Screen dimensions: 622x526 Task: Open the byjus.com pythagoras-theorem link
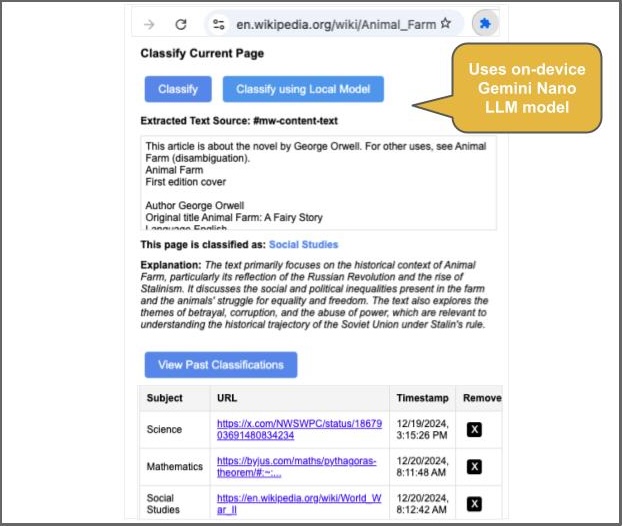click(x=296, y=466)
